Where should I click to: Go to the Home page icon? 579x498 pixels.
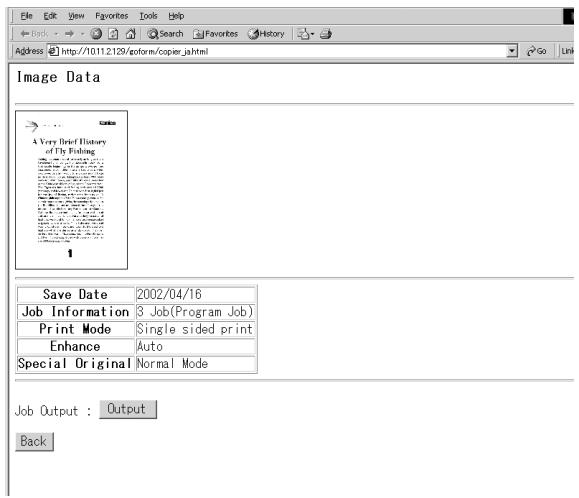130,34
